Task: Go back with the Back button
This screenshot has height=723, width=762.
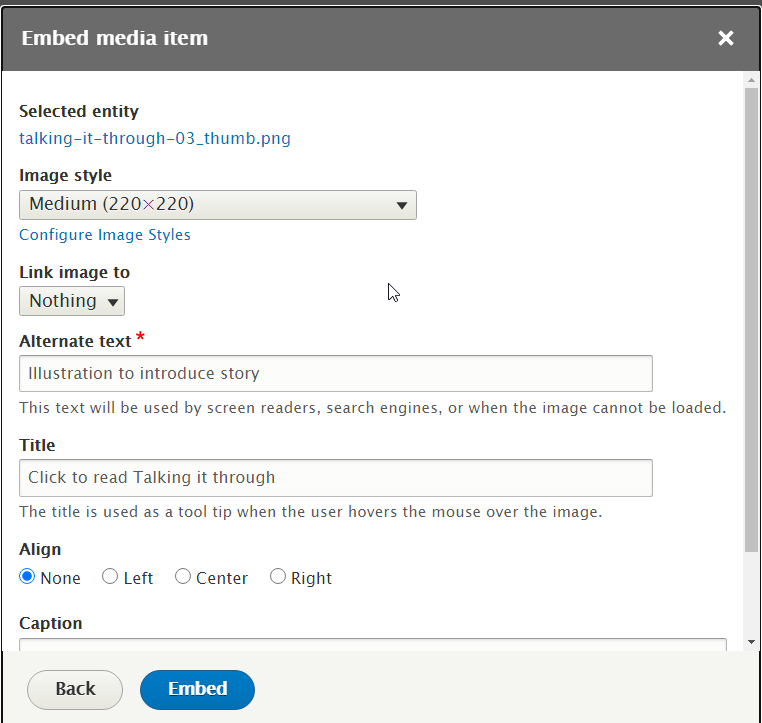Action: point(75,689)
